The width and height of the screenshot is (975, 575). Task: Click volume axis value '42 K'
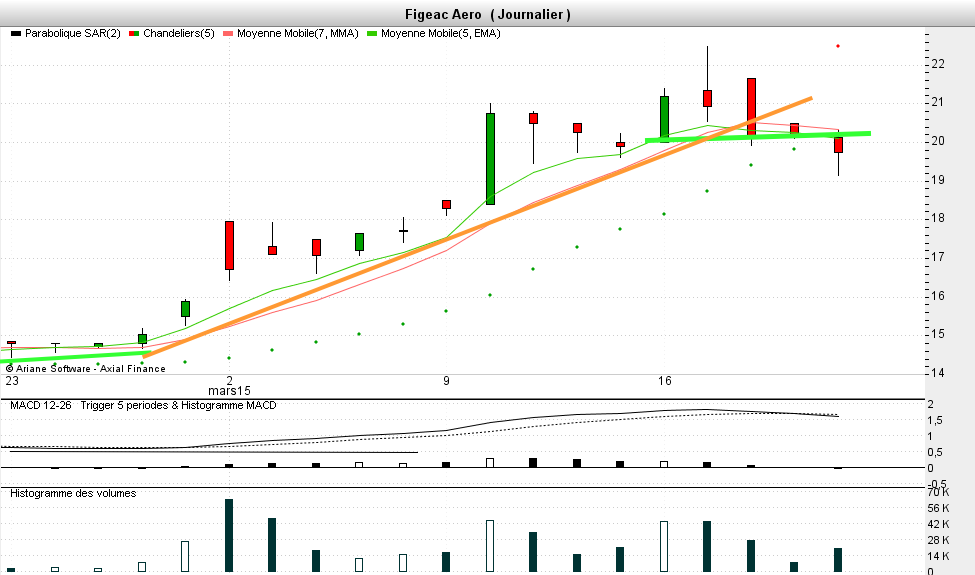point(938,525)
